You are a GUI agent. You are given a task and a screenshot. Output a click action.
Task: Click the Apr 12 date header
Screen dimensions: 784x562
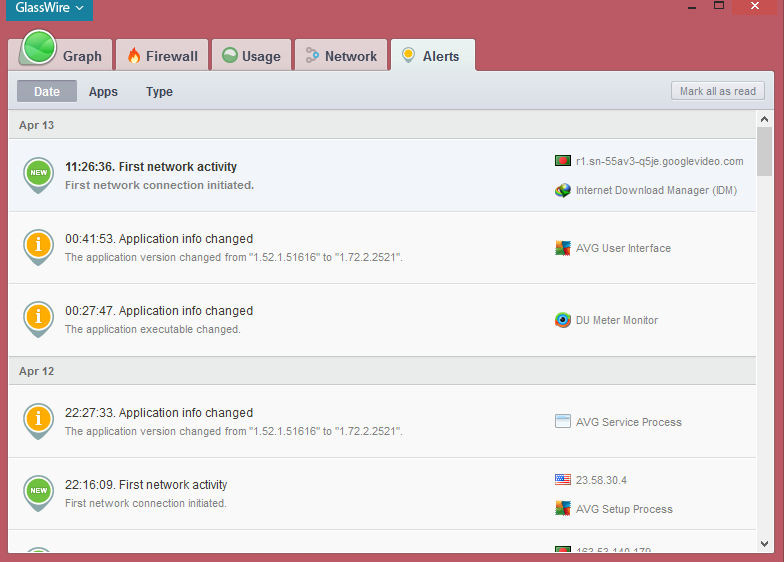click(382, 371)
